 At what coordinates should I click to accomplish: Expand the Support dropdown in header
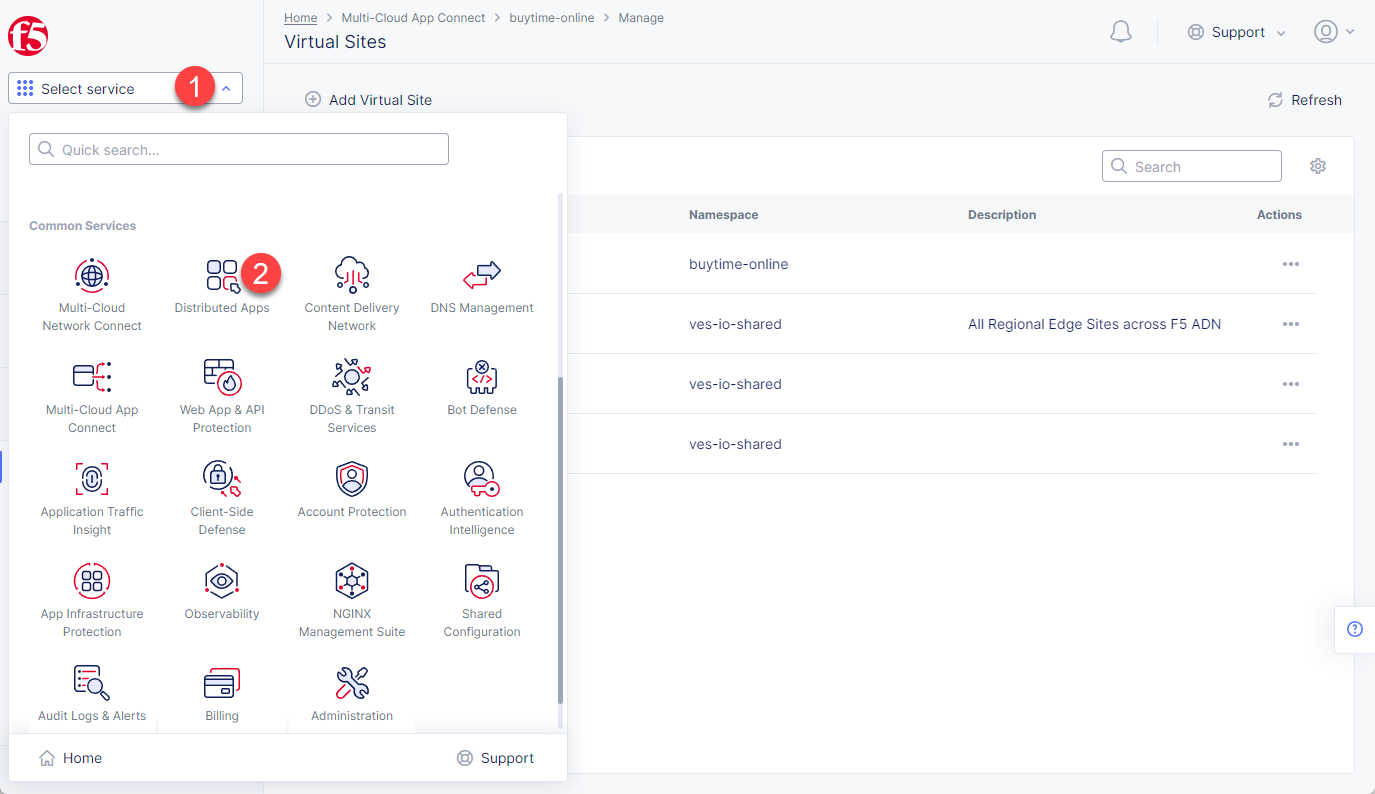pos(1236,32)
